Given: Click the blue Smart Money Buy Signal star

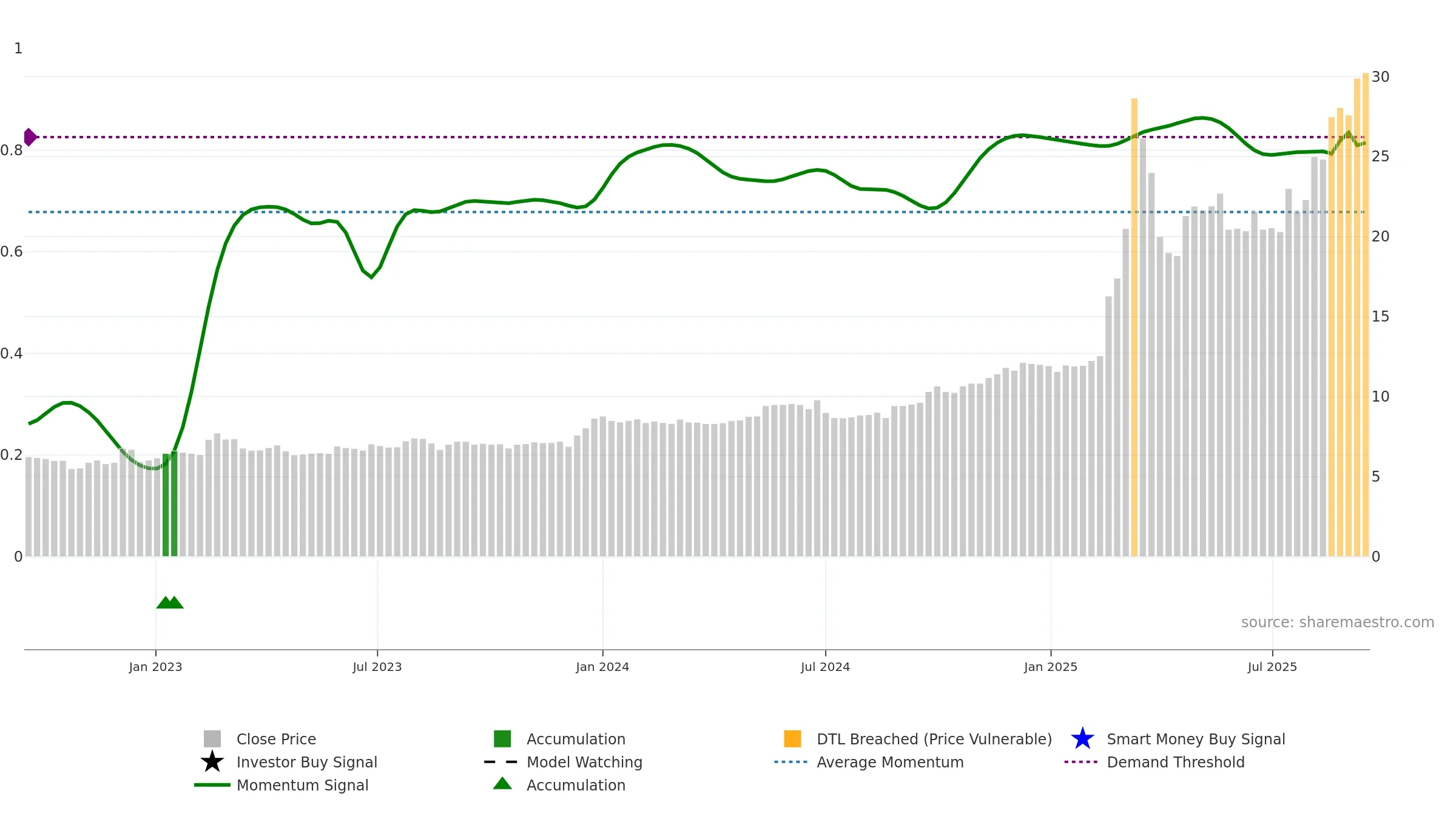Looking at the screenshot, I should coord(1082,739).
